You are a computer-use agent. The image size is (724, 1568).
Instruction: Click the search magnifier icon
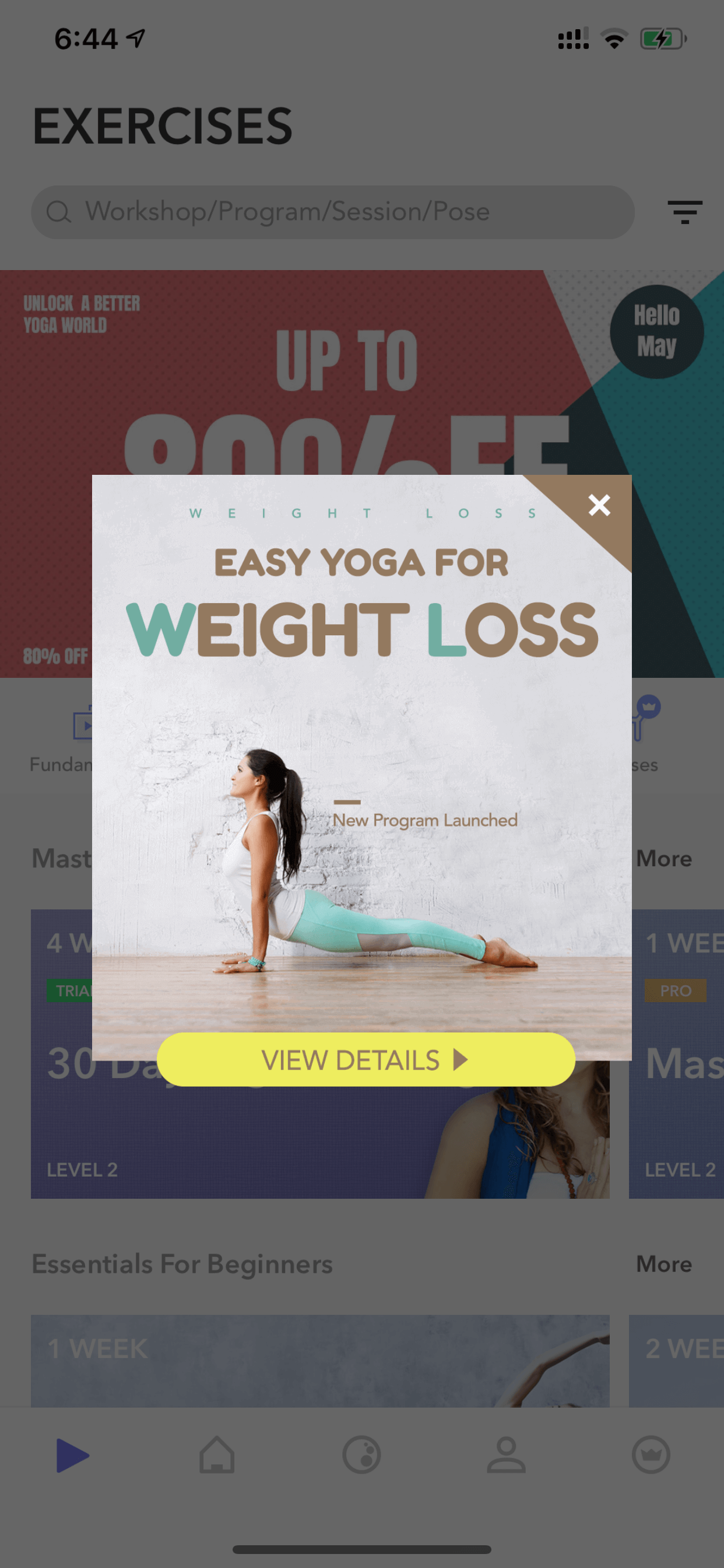click(59, 212)
